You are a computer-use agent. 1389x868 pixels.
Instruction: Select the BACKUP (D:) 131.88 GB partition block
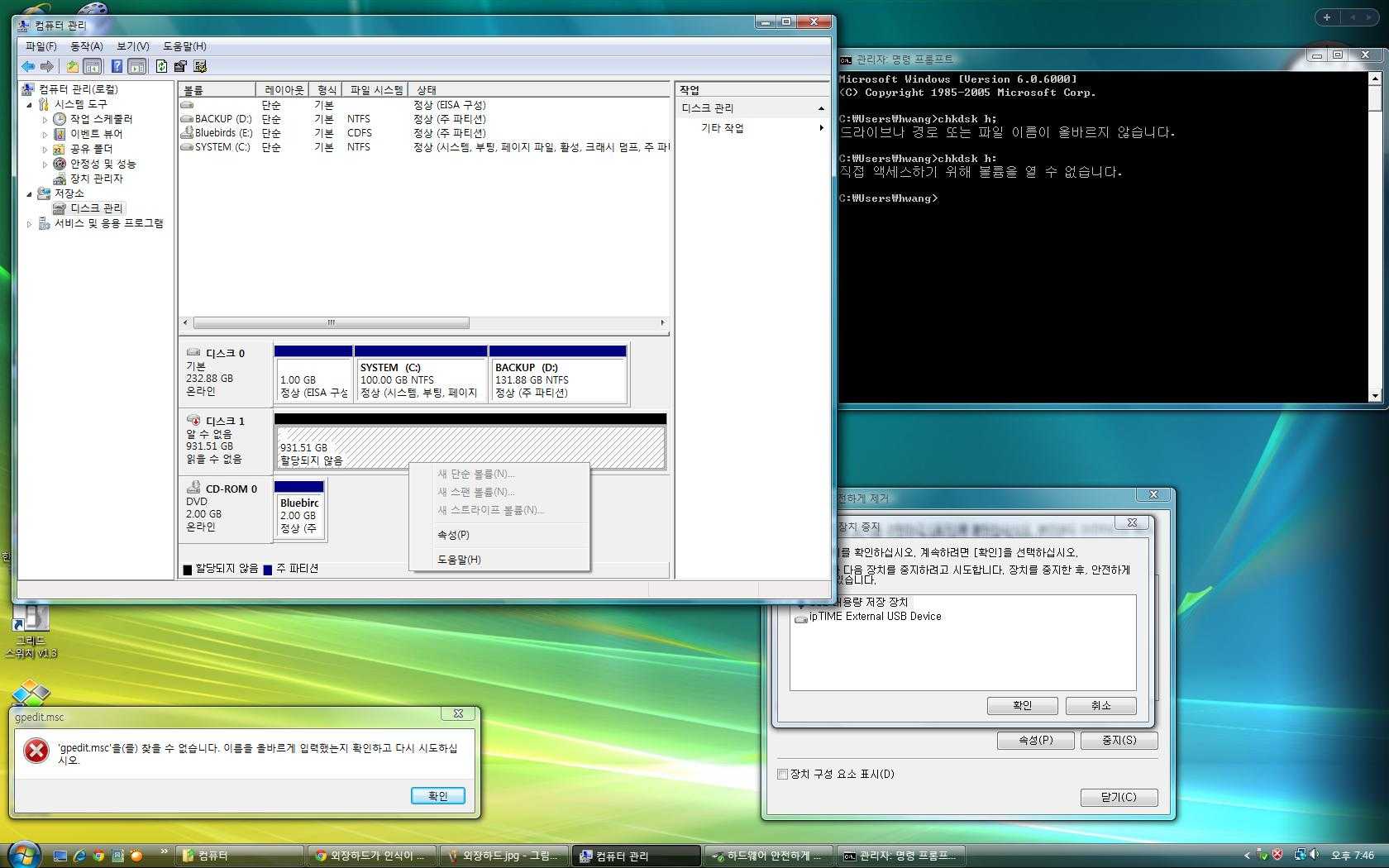pyautogui.click(x=558, y=374)
